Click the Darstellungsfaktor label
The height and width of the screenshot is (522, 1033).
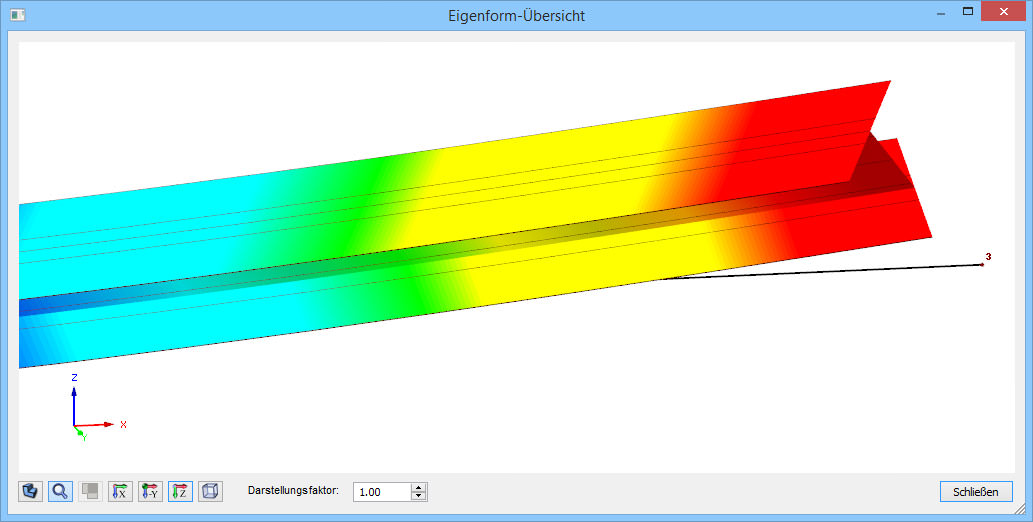click(293, 490)
